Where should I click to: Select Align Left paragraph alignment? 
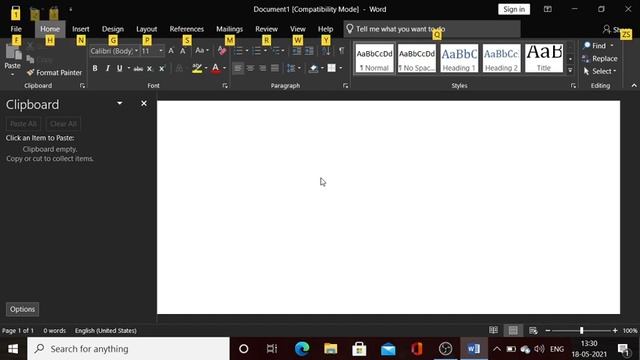pos(238,68)
